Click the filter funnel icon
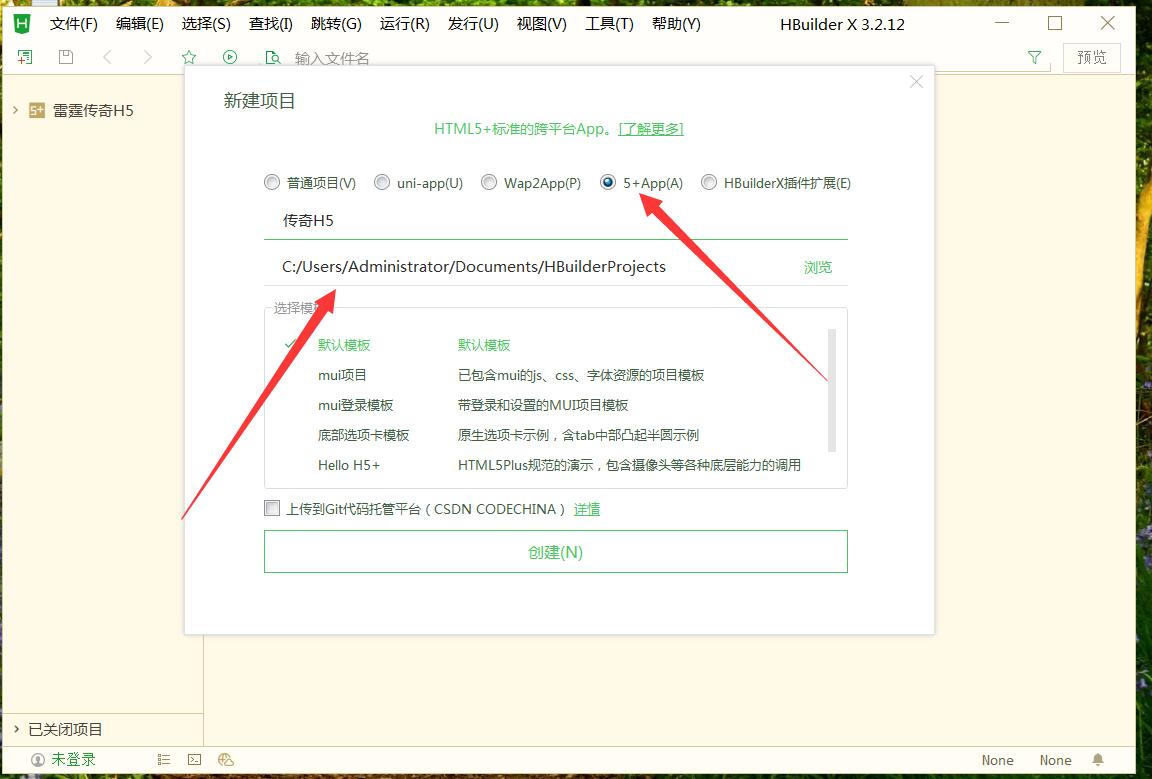Image resolution: width=1152 pixels, height=779 pixels. click(1035, 58)
